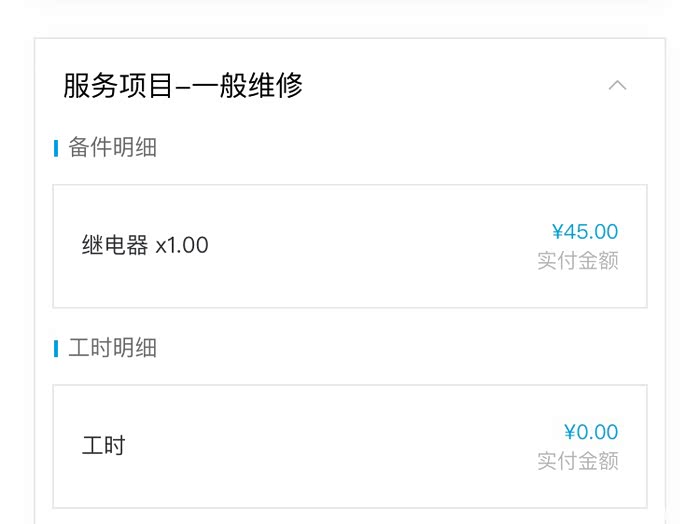
Task: Collapse the 服务项目-一般维修 section chevron
Action: (x=617, y=85)
